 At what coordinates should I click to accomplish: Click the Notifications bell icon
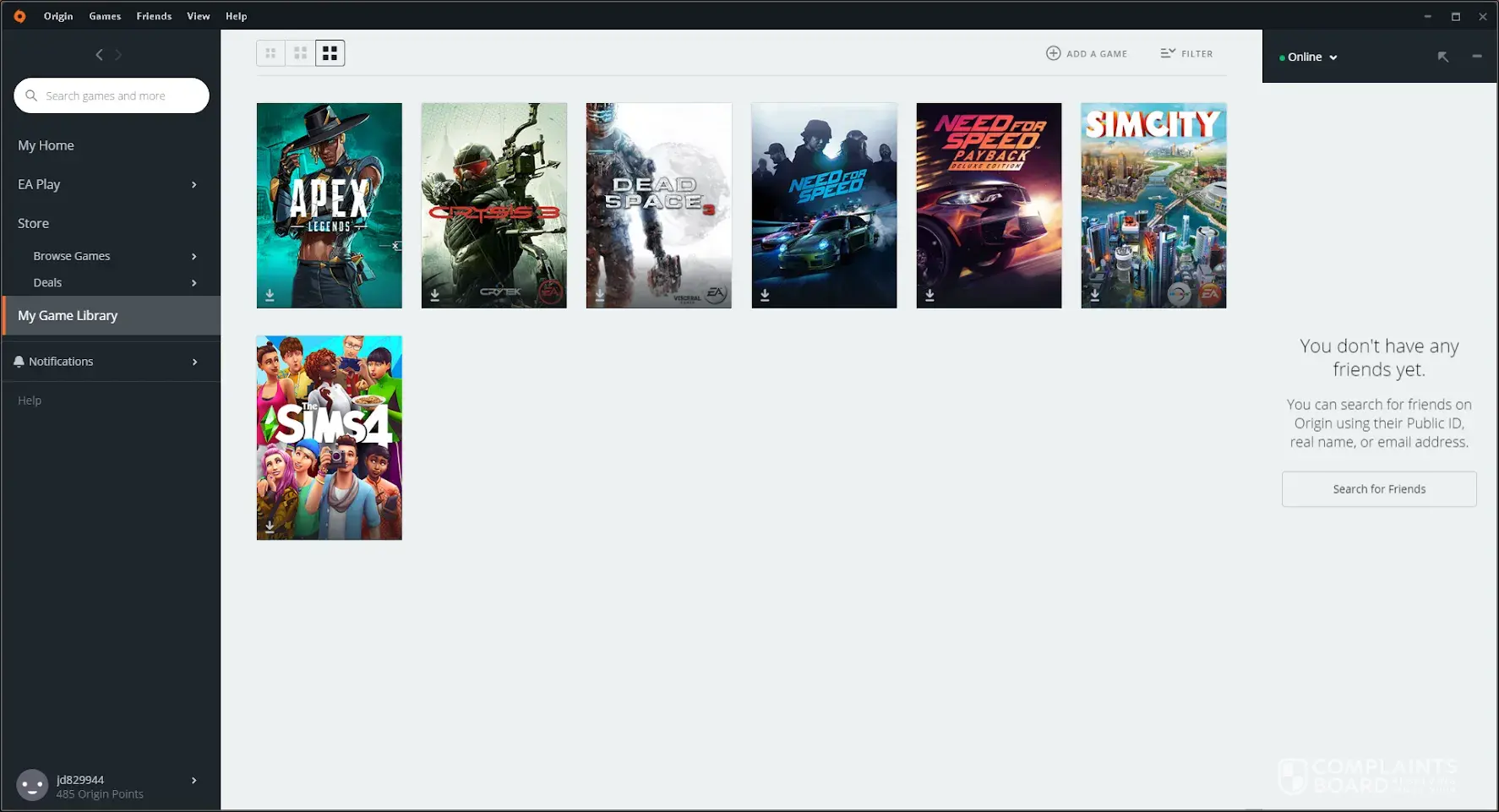click(x=19, y=362)
